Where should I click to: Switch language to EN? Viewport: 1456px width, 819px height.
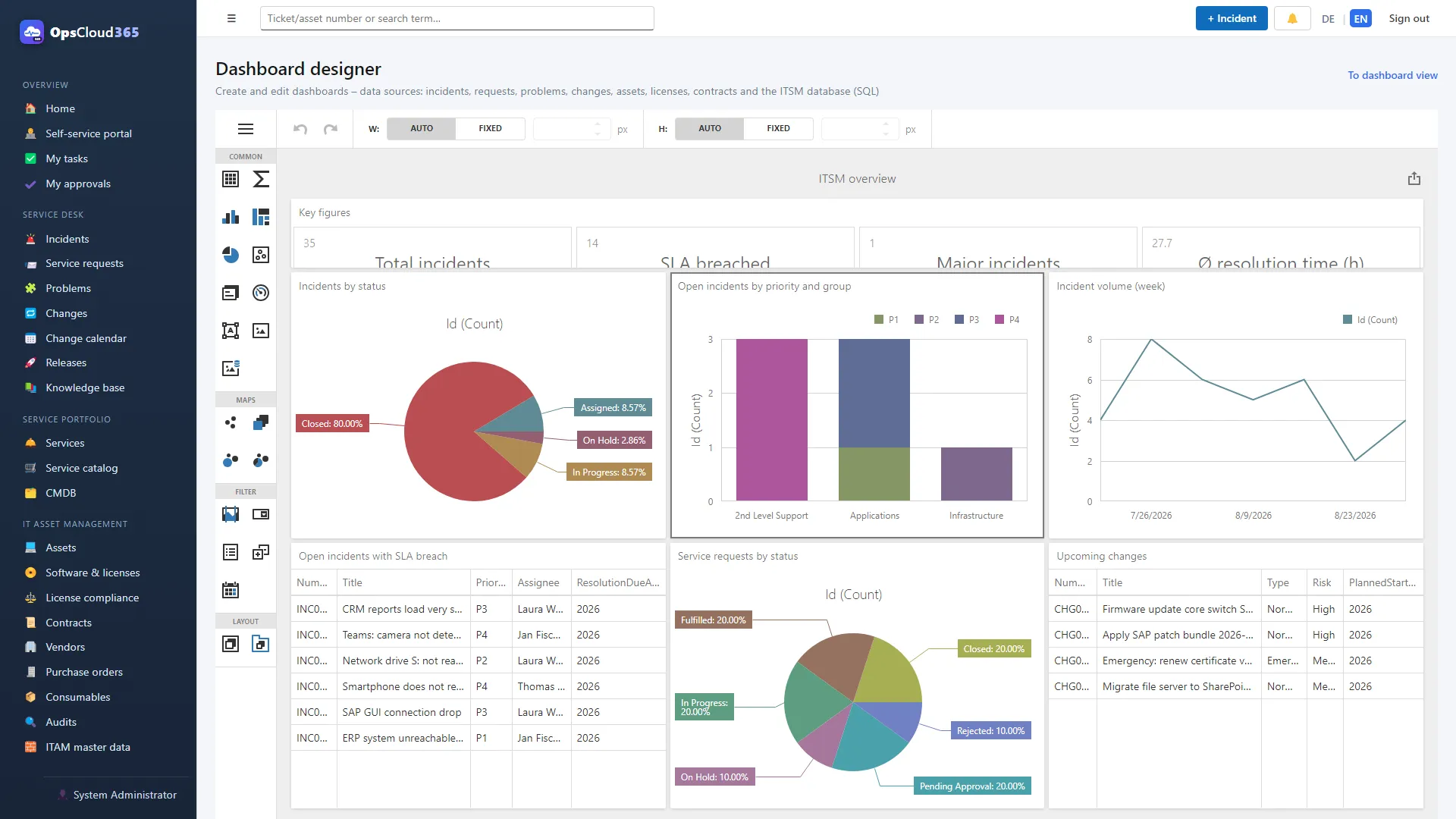click(x=1361, y=19)
